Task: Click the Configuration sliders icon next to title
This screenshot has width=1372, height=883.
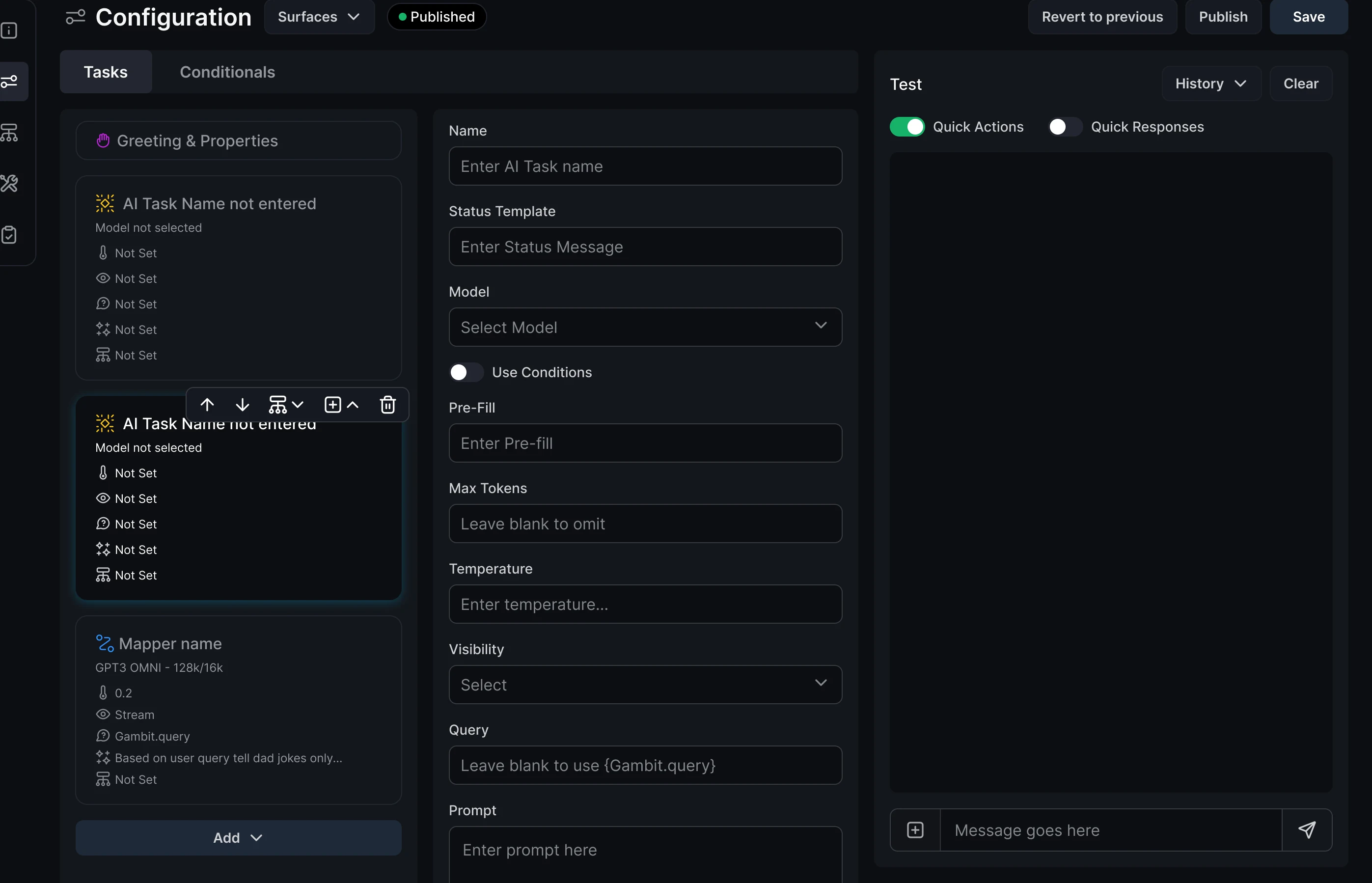Action: pos(75,17)
